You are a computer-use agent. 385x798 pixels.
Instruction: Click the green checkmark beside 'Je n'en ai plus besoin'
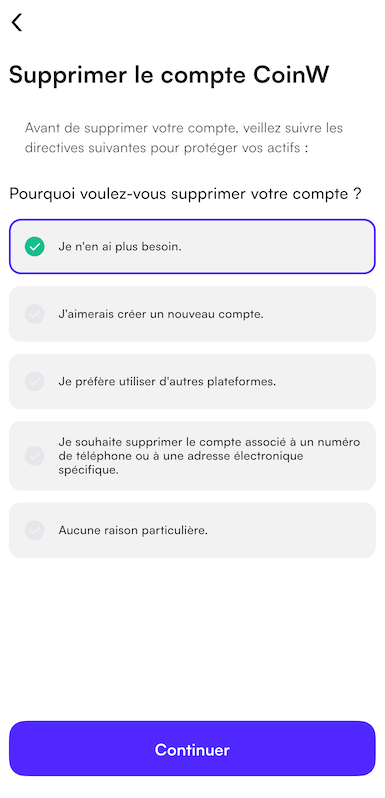pos(35,247)
